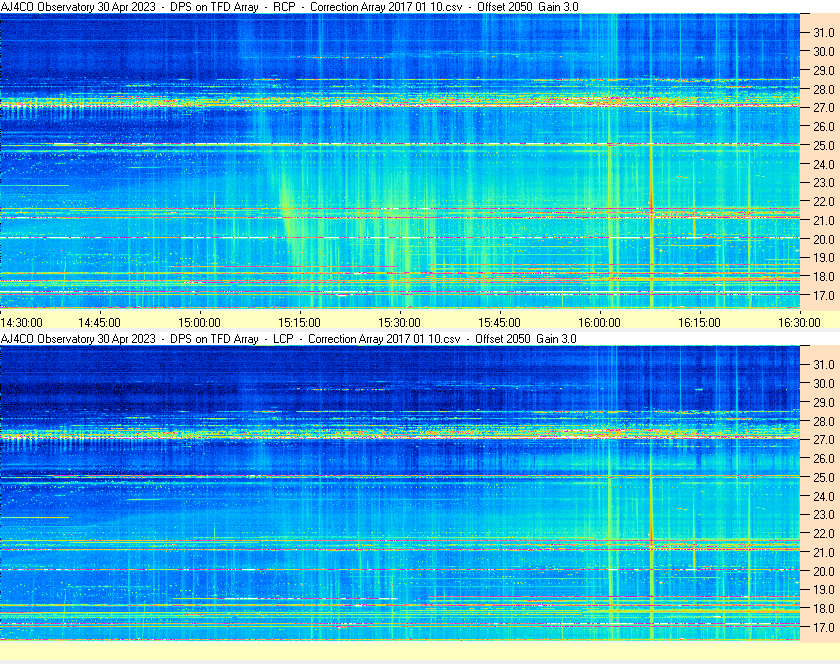
Task: Select the 18.0 frequency label on RCP chart
Action: [824, 277]
